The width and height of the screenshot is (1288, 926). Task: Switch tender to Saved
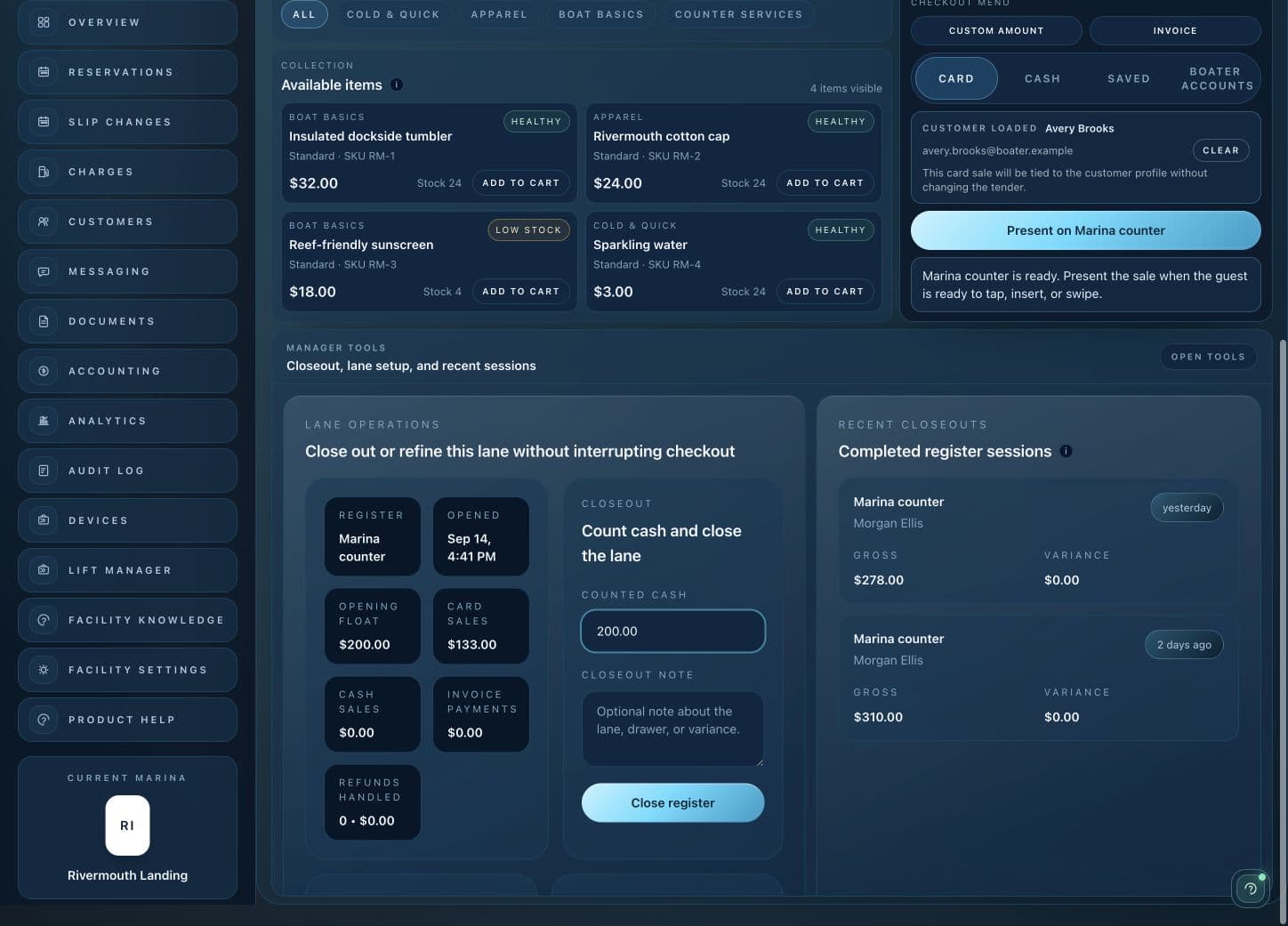click(x=1129, y=78)
